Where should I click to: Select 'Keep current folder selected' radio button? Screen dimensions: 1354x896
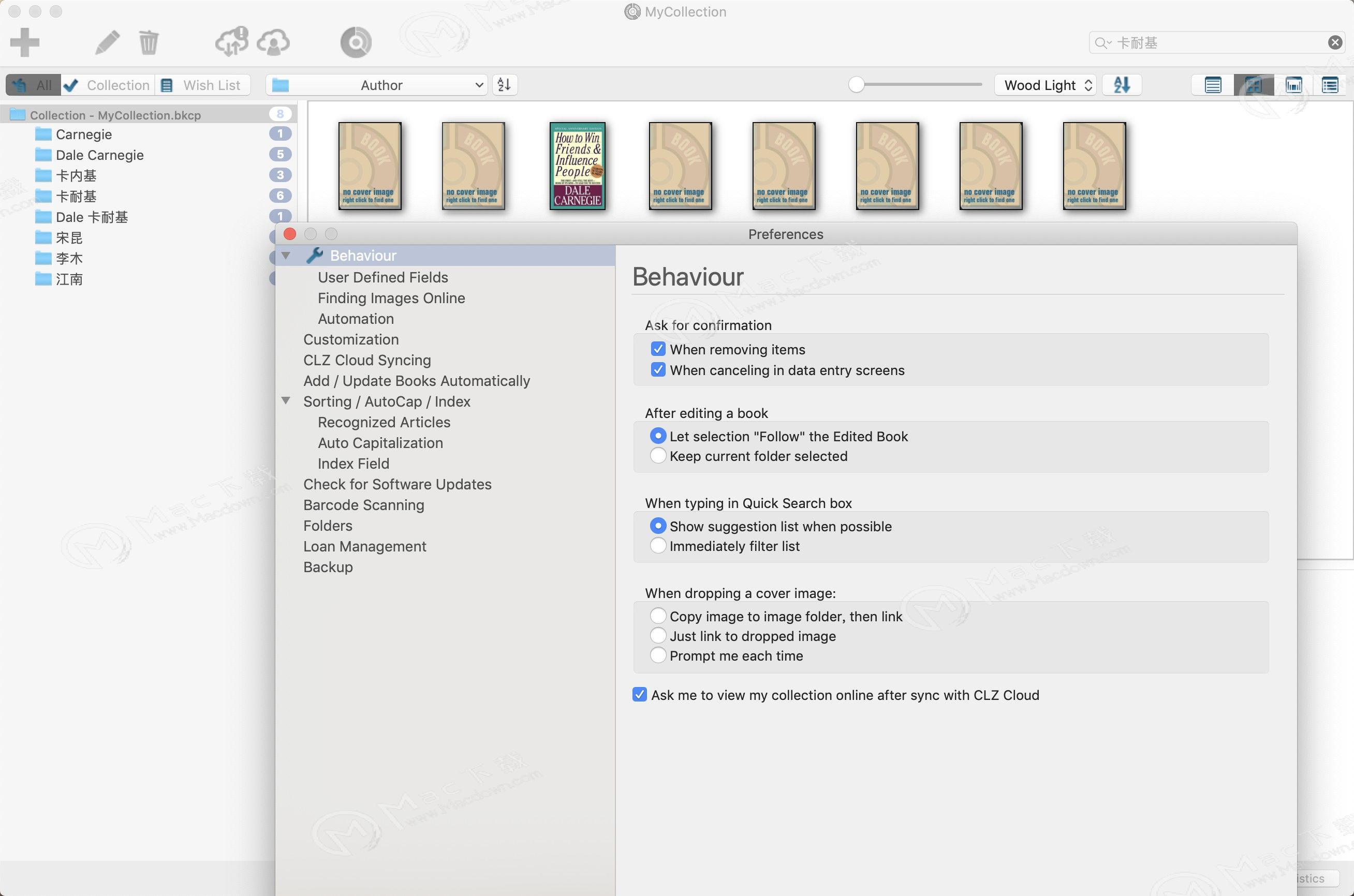657,456
